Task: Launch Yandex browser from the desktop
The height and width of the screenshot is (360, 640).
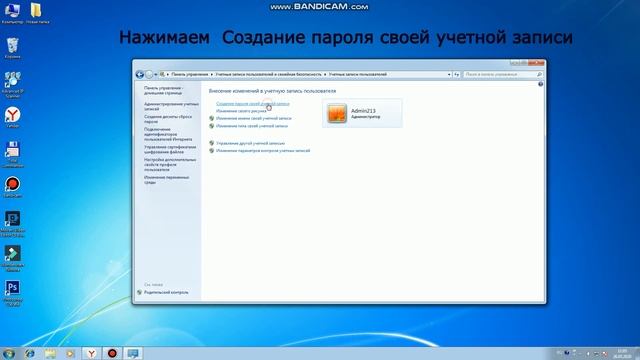Action: pos(13,117)
